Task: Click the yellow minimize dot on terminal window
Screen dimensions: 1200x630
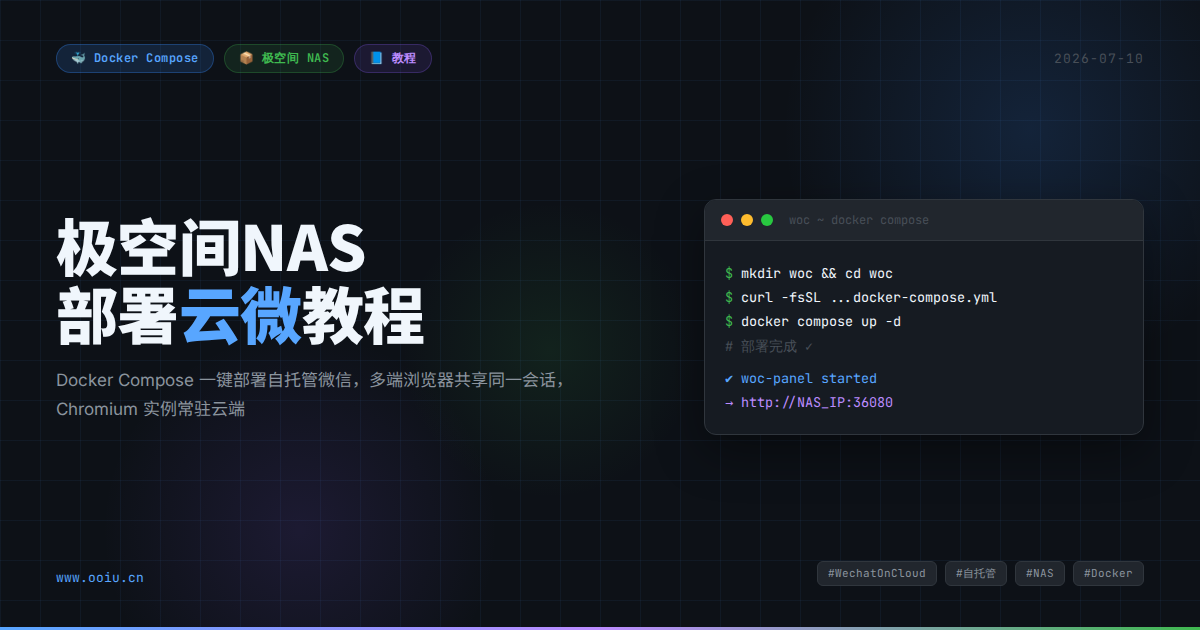Action: 747,220
